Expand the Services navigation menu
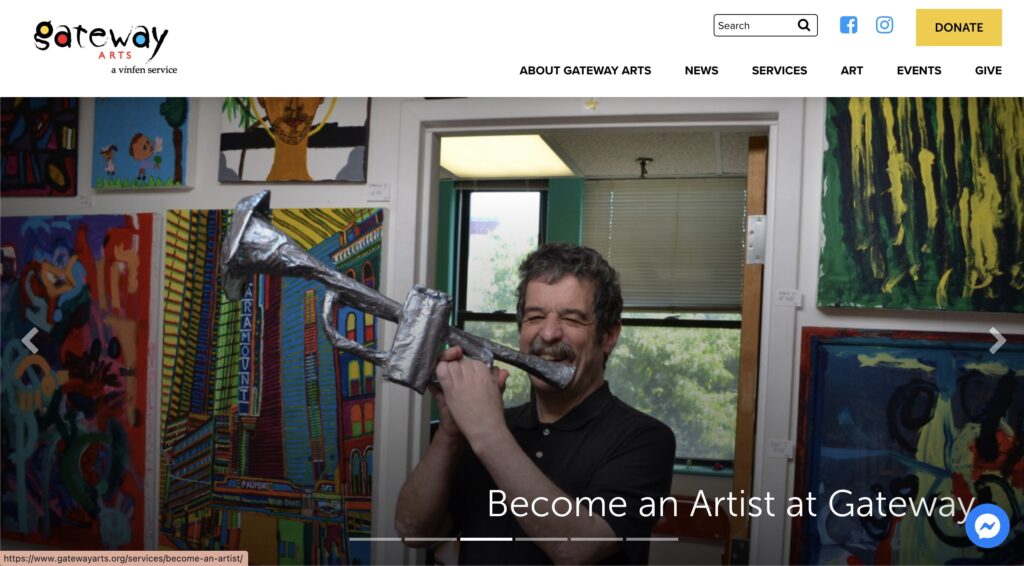Viewport: 1024px width, 566px height. click(779, 71)
